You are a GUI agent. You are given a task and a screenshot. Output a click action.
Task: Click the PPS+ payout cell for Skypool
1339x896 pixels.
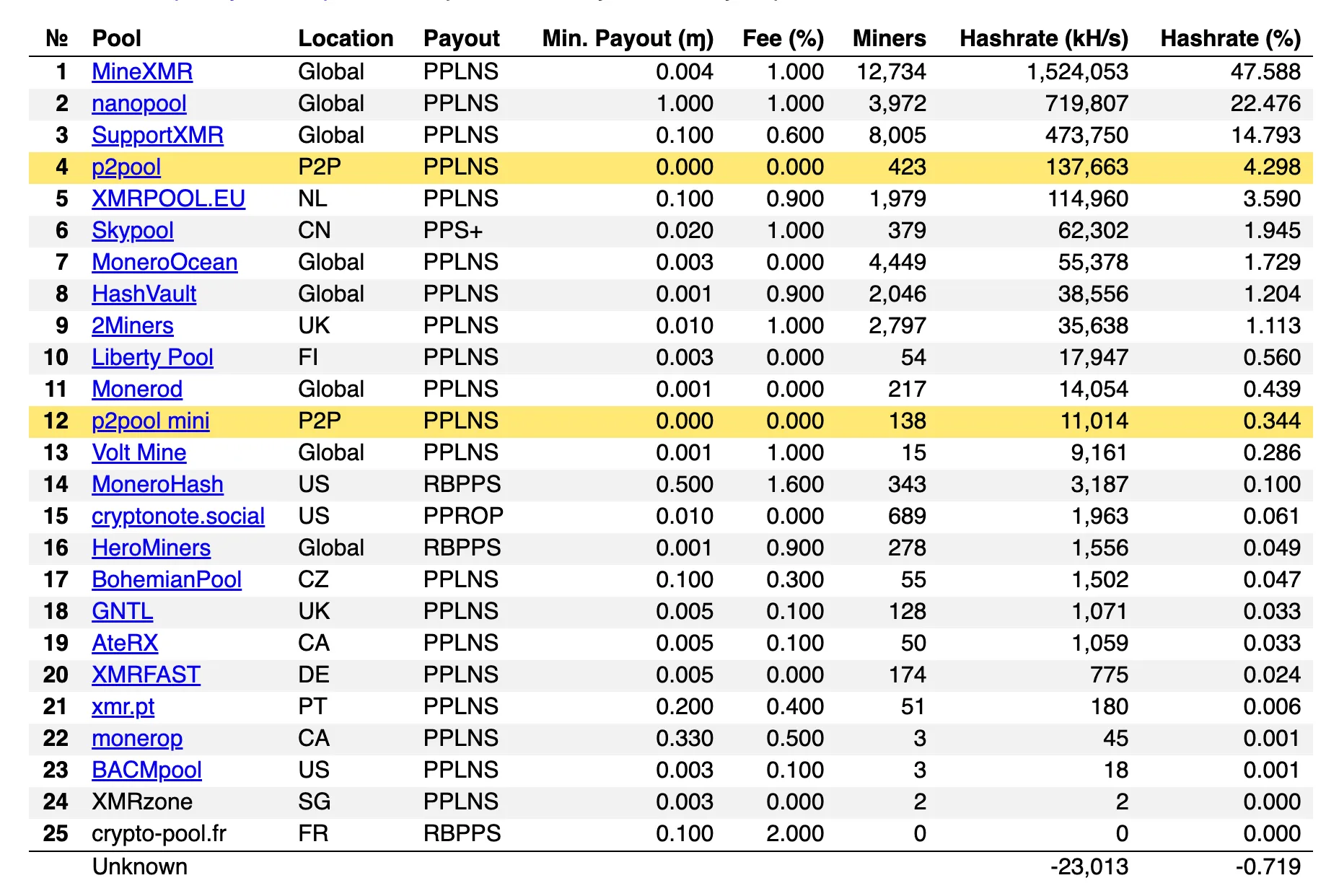pos(453,230)
